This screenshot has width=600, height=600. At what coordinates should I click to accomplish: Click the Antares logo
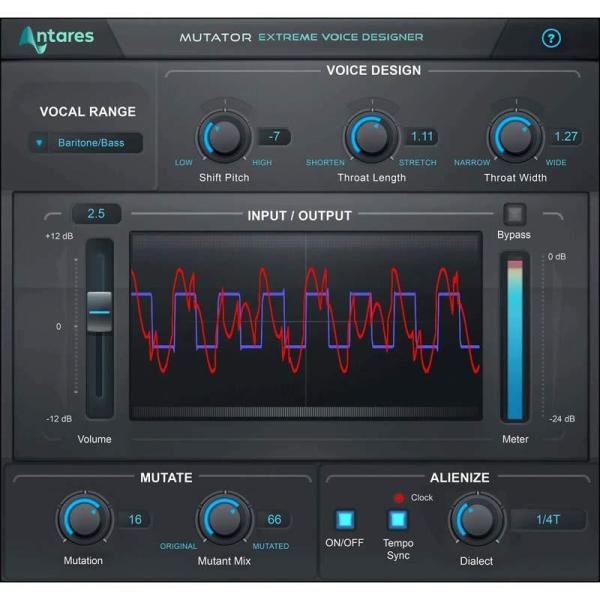(57, 37)
